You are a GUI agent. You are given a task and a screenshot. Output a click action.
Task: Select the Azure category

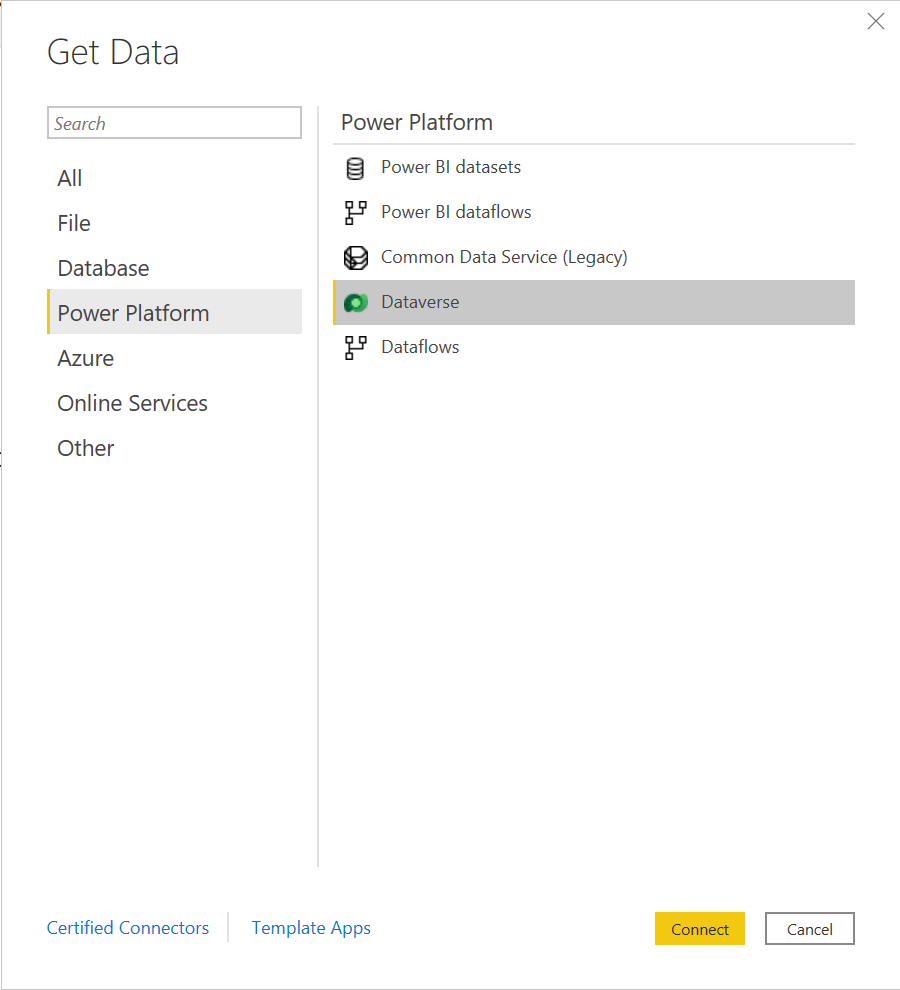point(85,358)
